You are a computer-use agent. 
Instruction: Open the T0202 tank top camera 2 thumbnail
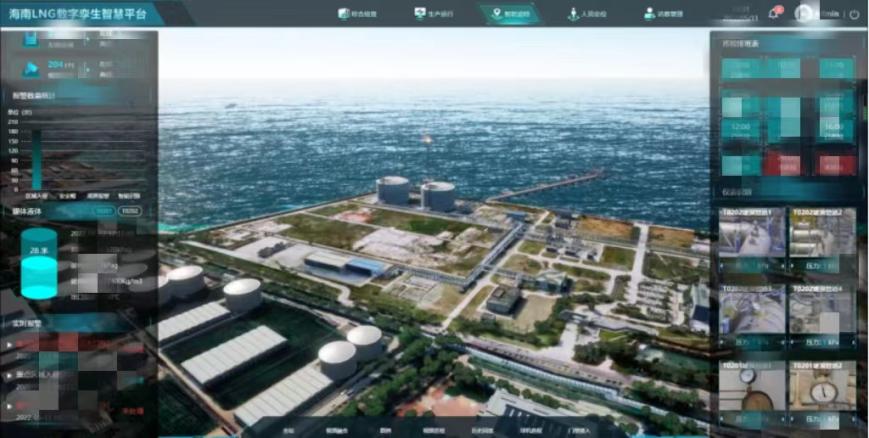(822, 233)
